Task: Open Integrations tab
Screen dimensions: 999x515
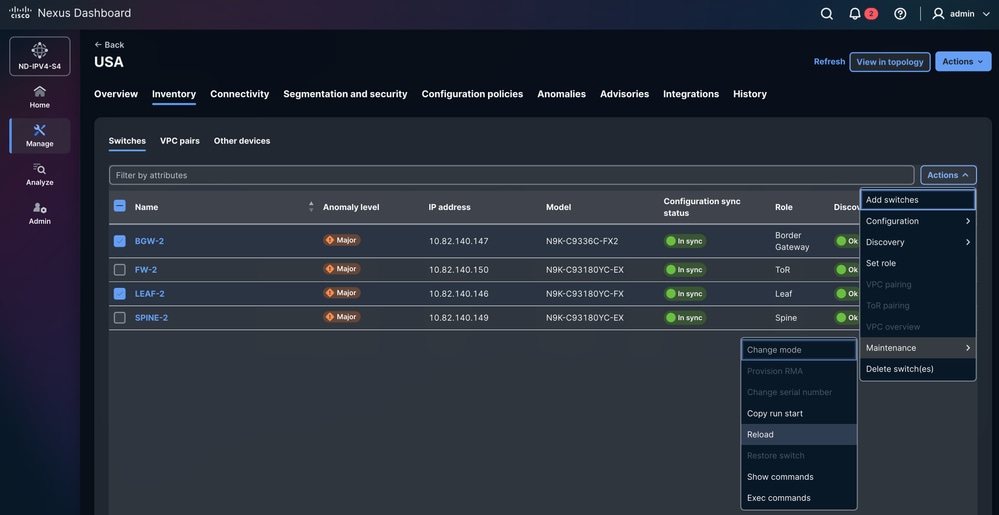Action: click(691, 94)
